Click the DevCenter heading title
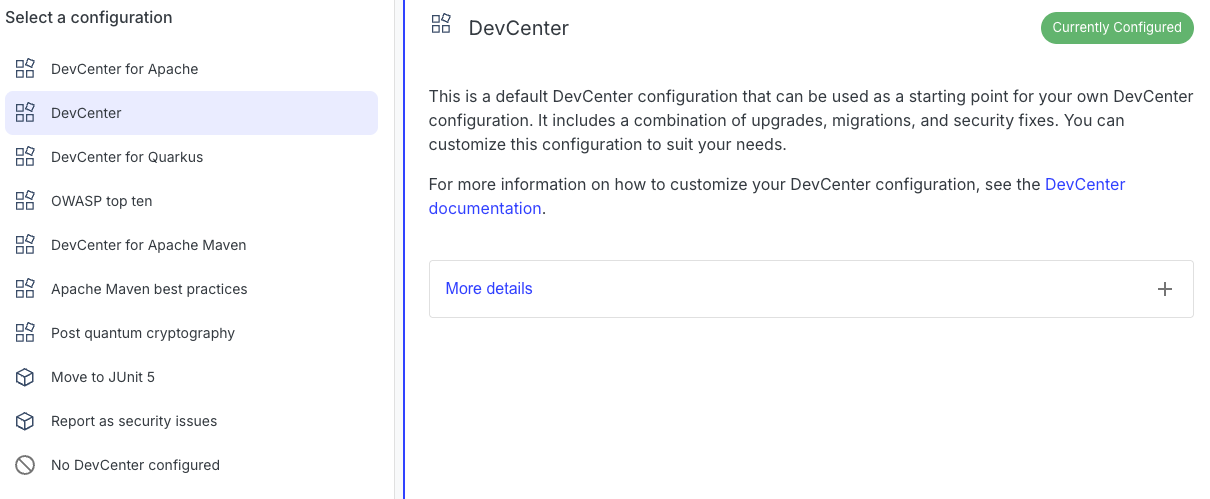This screenshot has width=1210, height=499. coord(518,28)
